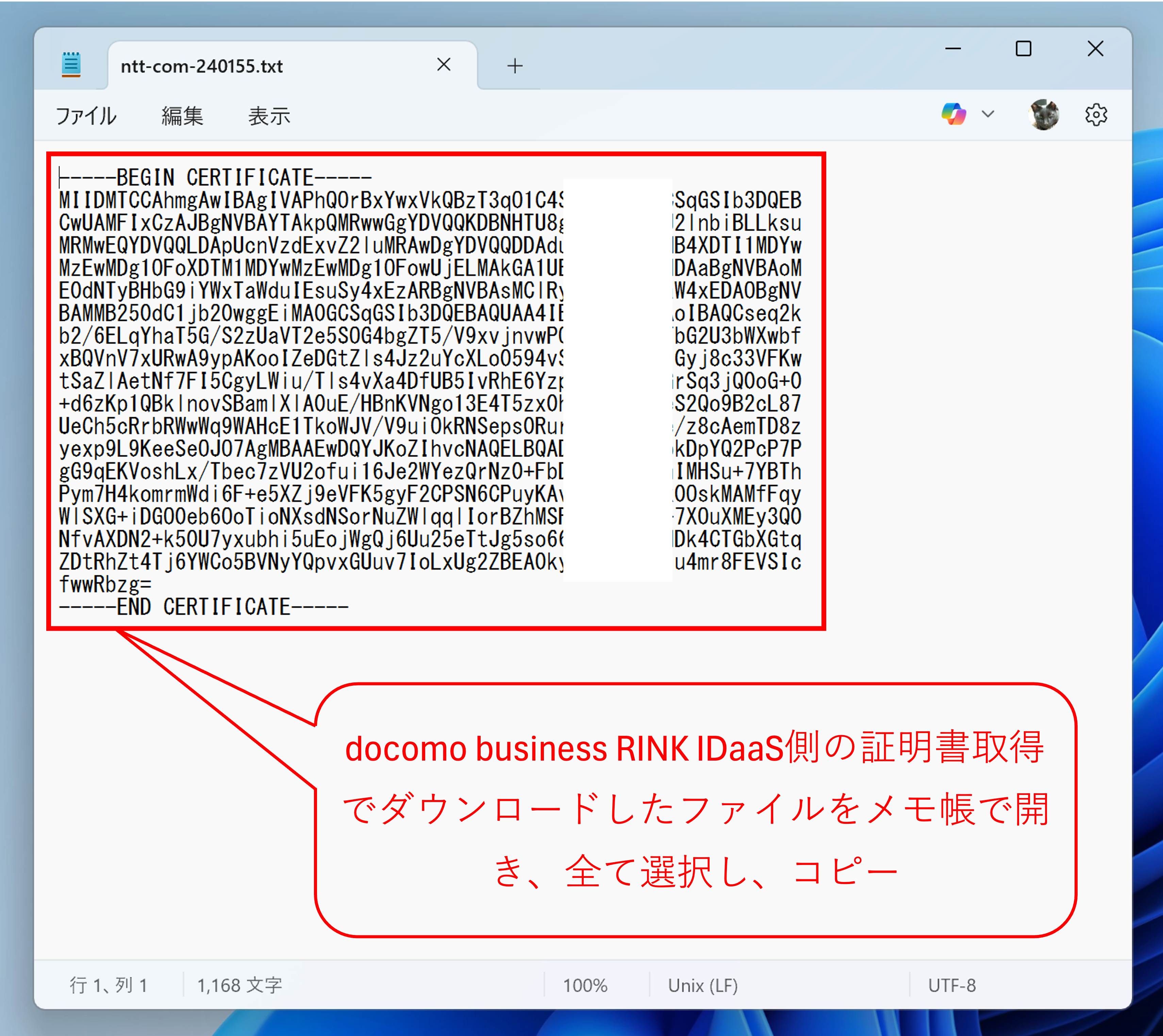The width and height of the screenshot is (1163, 1036).
Task: Click the Unix (LF) line ending indicator
Action: [703, 985]
